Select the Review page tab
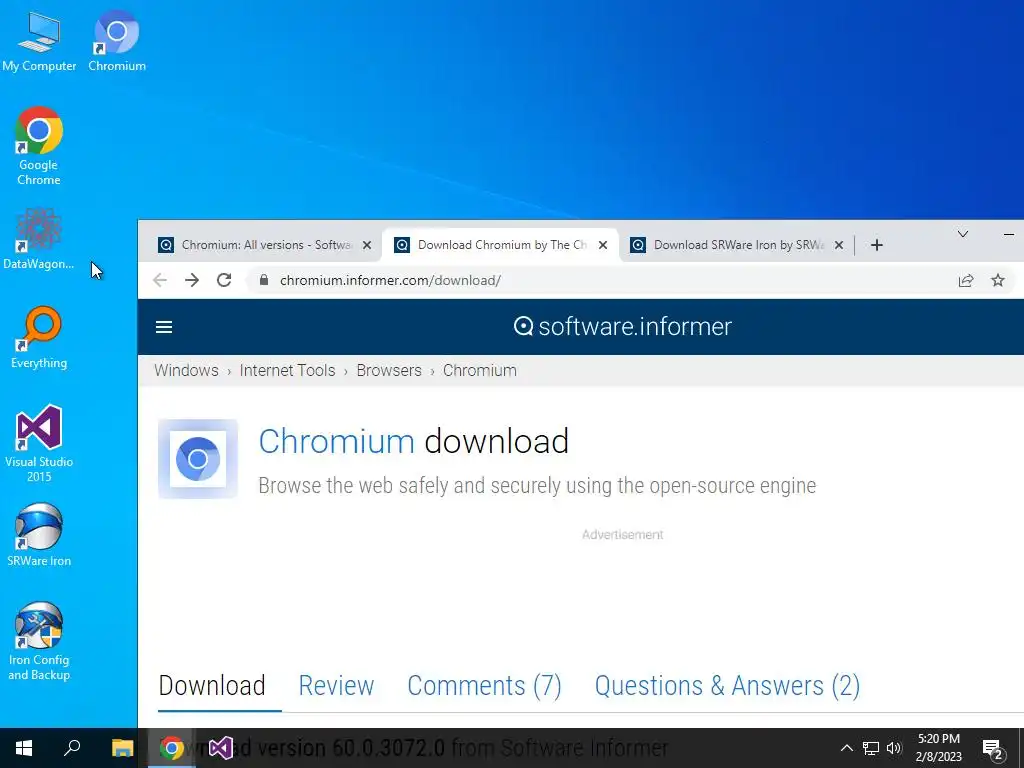 click(336, 686)
